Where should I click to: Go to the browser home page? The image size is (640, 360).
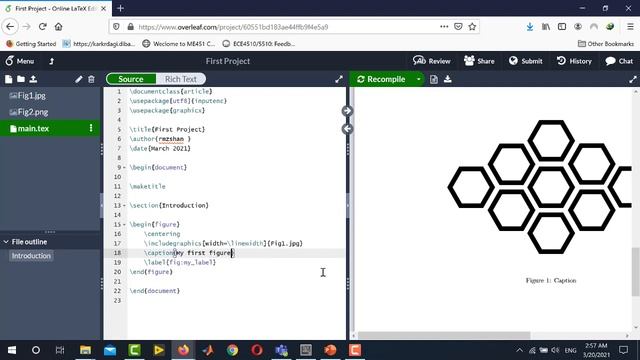pos(59,27)
